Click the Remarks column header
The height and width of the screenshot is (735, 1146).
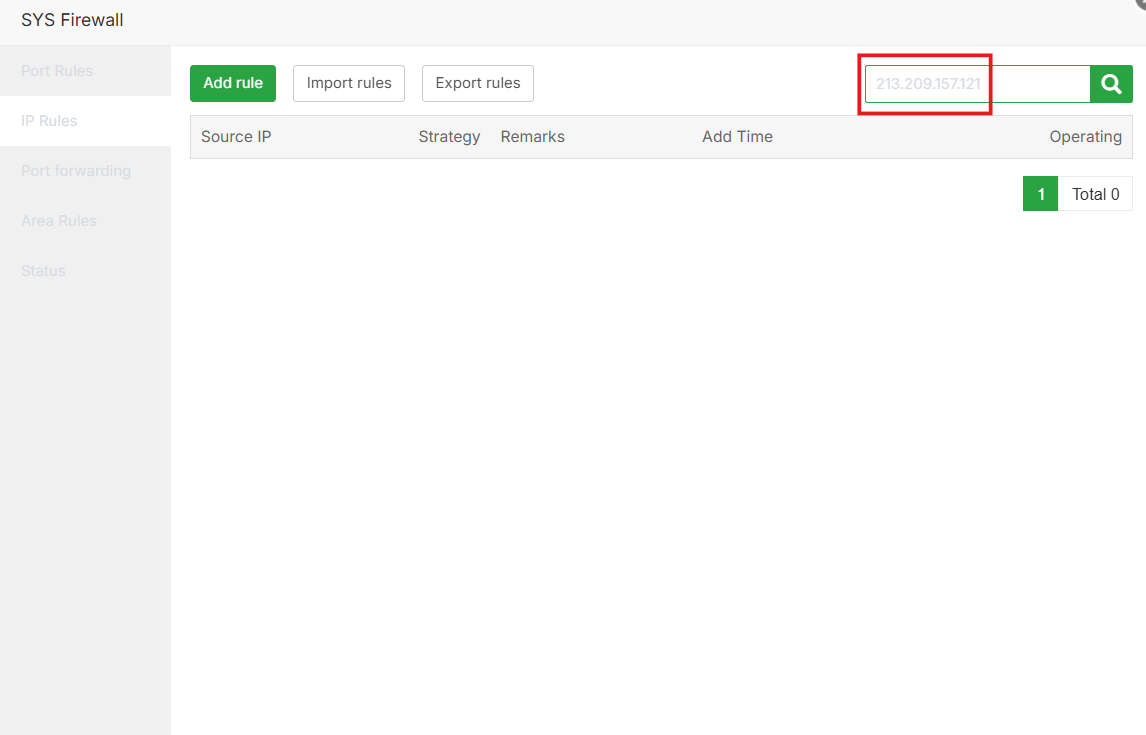coord(533,137)
